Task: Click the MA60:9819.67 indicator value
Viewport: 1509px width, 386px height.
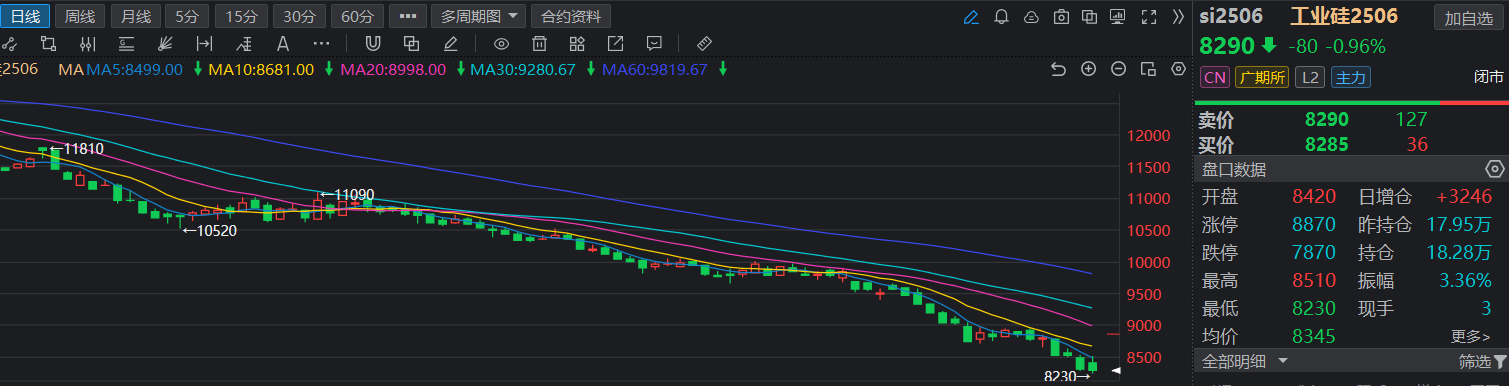Action: pos(655,69)
